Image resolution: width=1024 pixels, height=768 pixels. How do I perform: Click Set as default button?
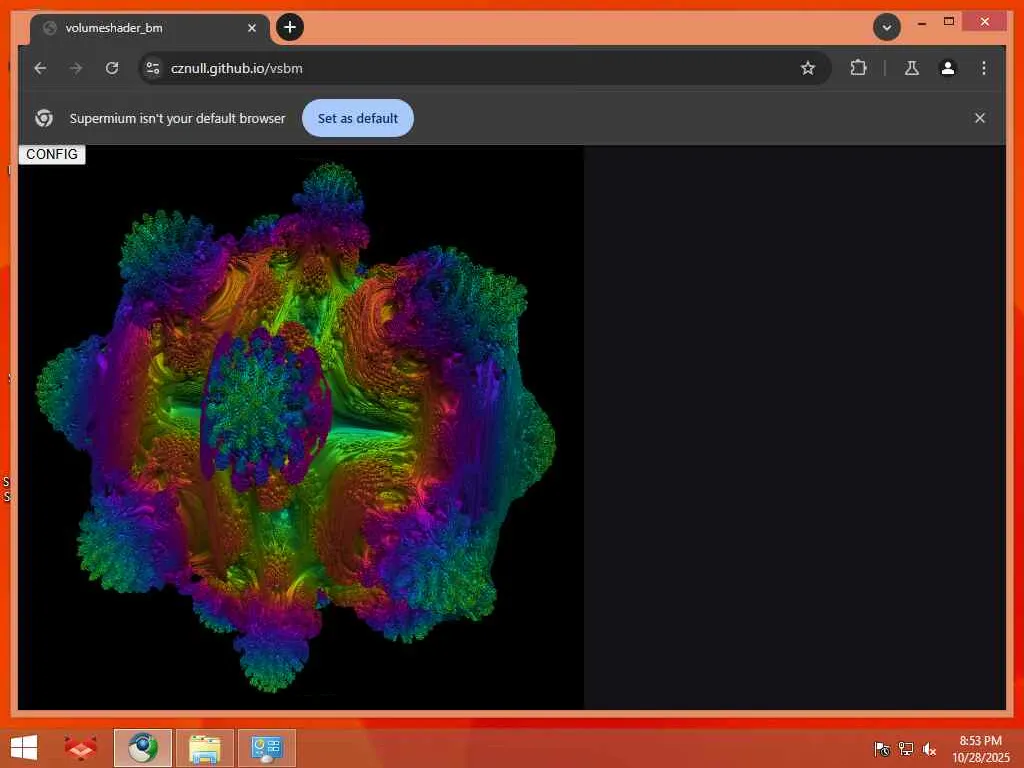tap(358, 118)
